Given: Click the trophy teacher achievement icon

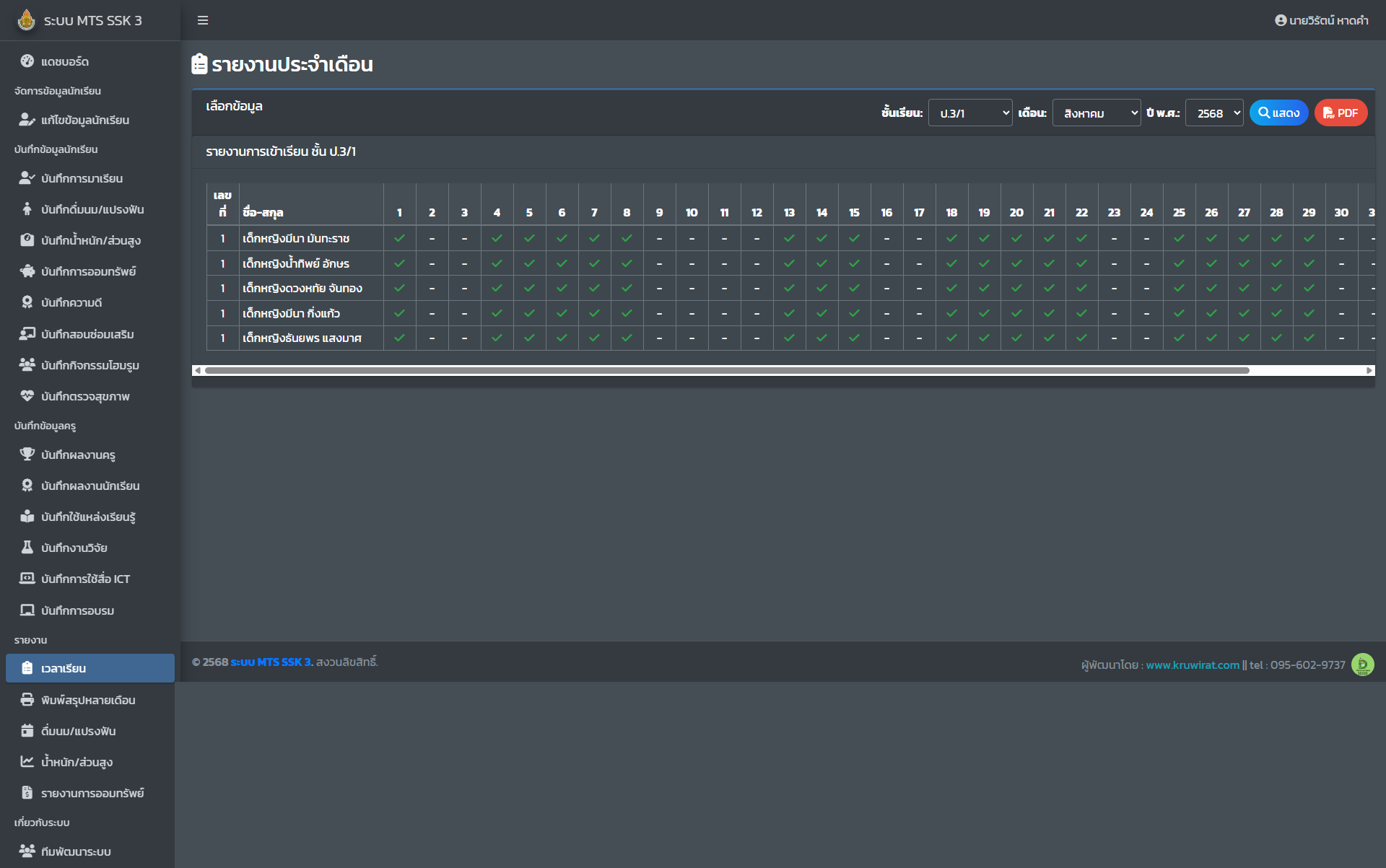Looking at the screenshot, I should [27, 455].
